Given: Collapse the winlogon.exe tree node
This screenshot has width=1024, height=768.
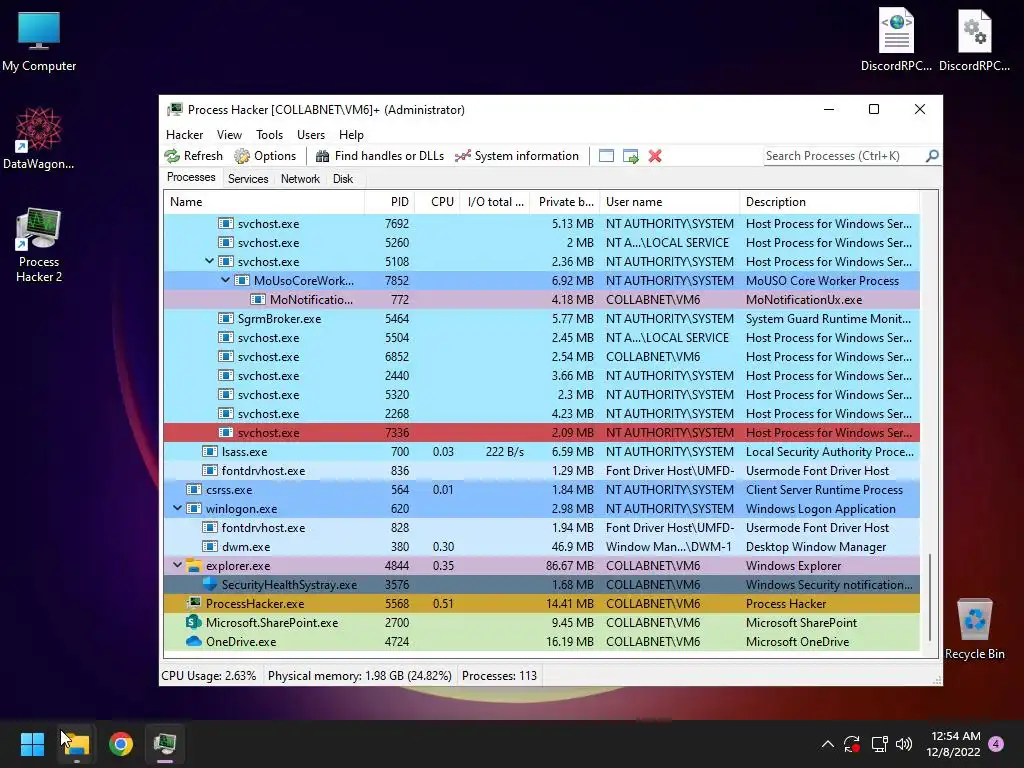Looking at the screenshot, I should [x=177, y=508].
